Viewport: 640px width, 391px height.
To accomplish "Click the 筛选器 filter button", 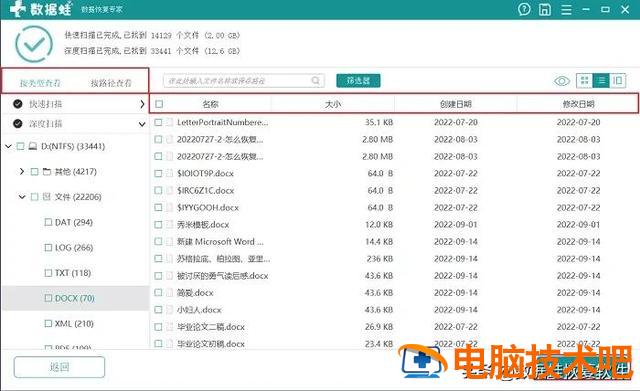I will click(358, 80).
